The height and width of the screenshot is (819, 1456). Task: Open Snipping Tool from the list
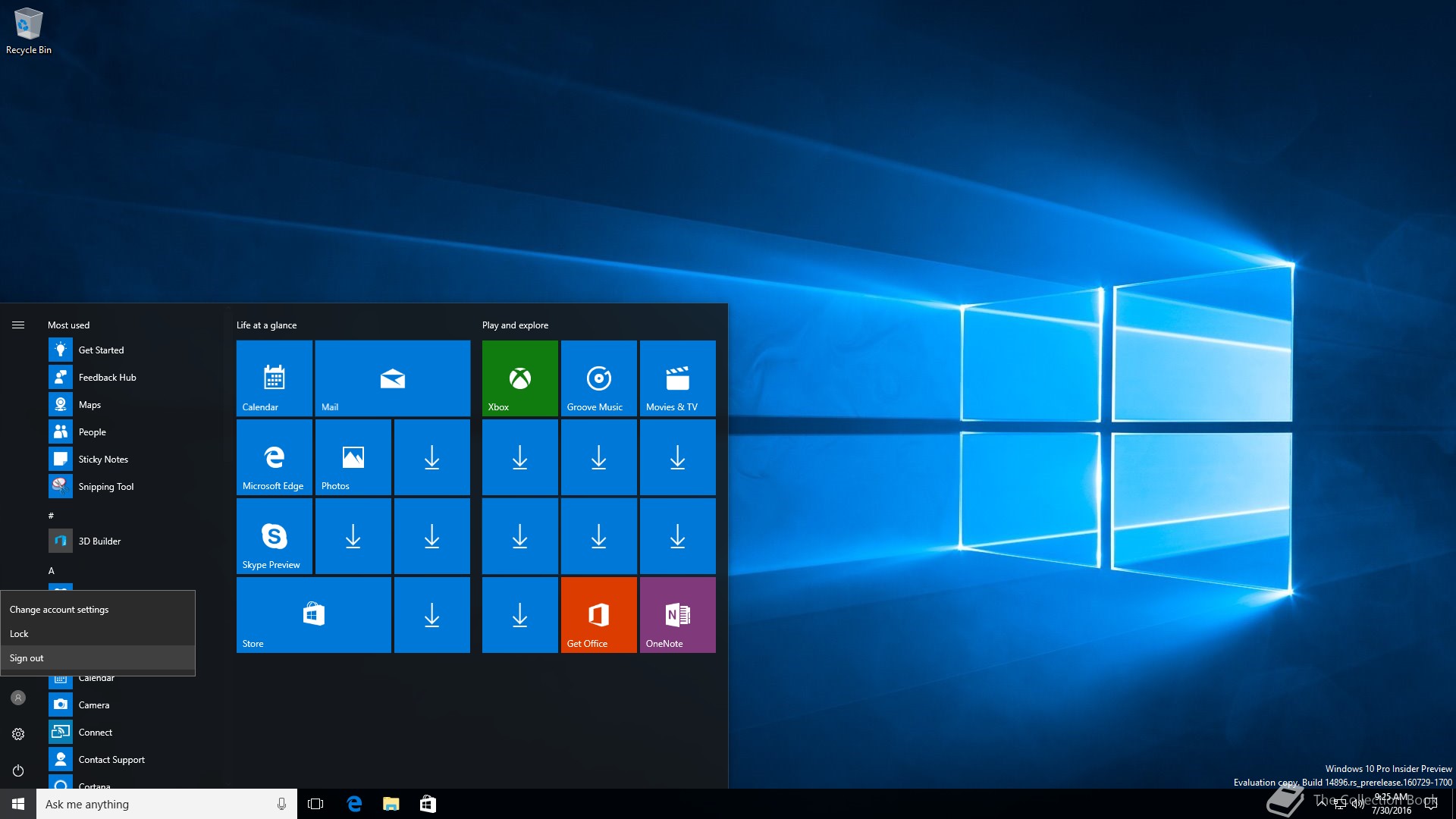point(105,487)
